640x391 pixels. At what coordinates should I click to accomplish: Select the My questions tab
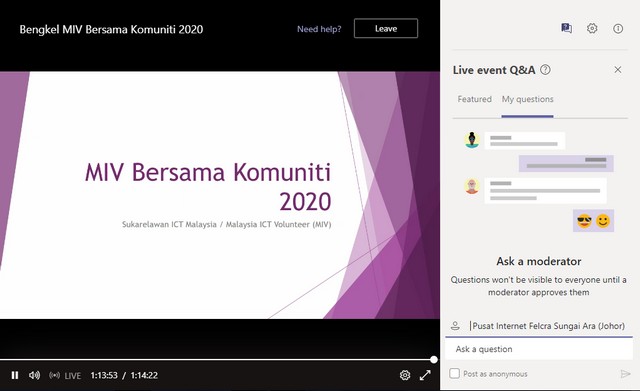(527, 99)
